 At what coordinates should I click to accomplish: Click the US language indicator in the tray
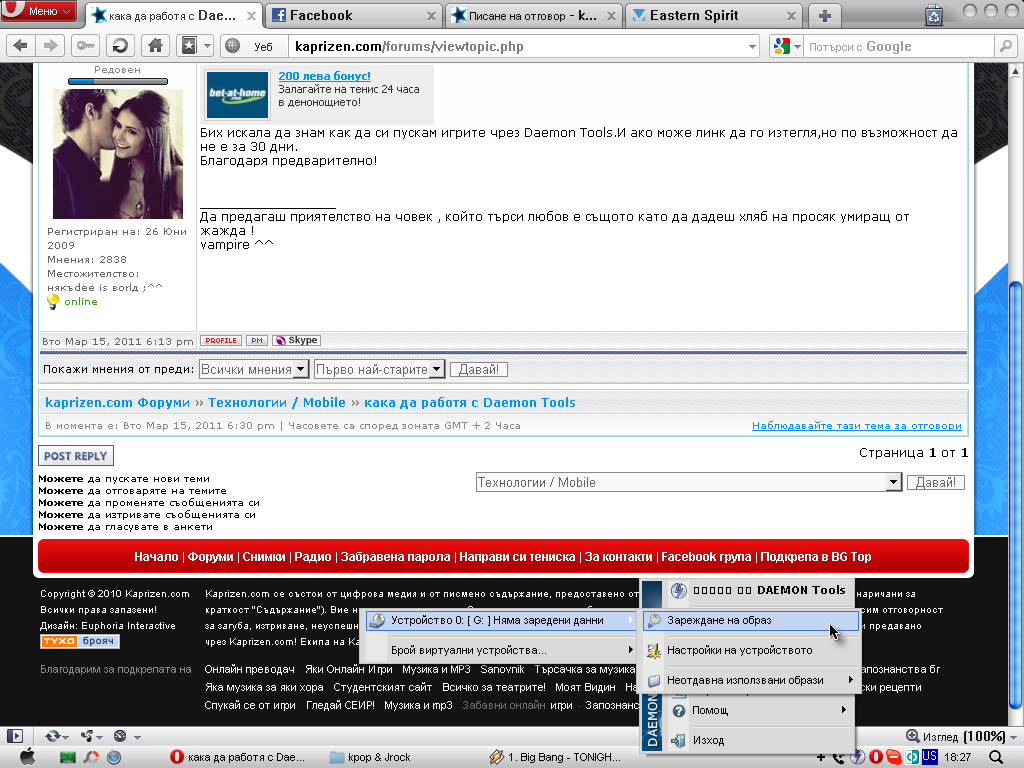(929, 757)
